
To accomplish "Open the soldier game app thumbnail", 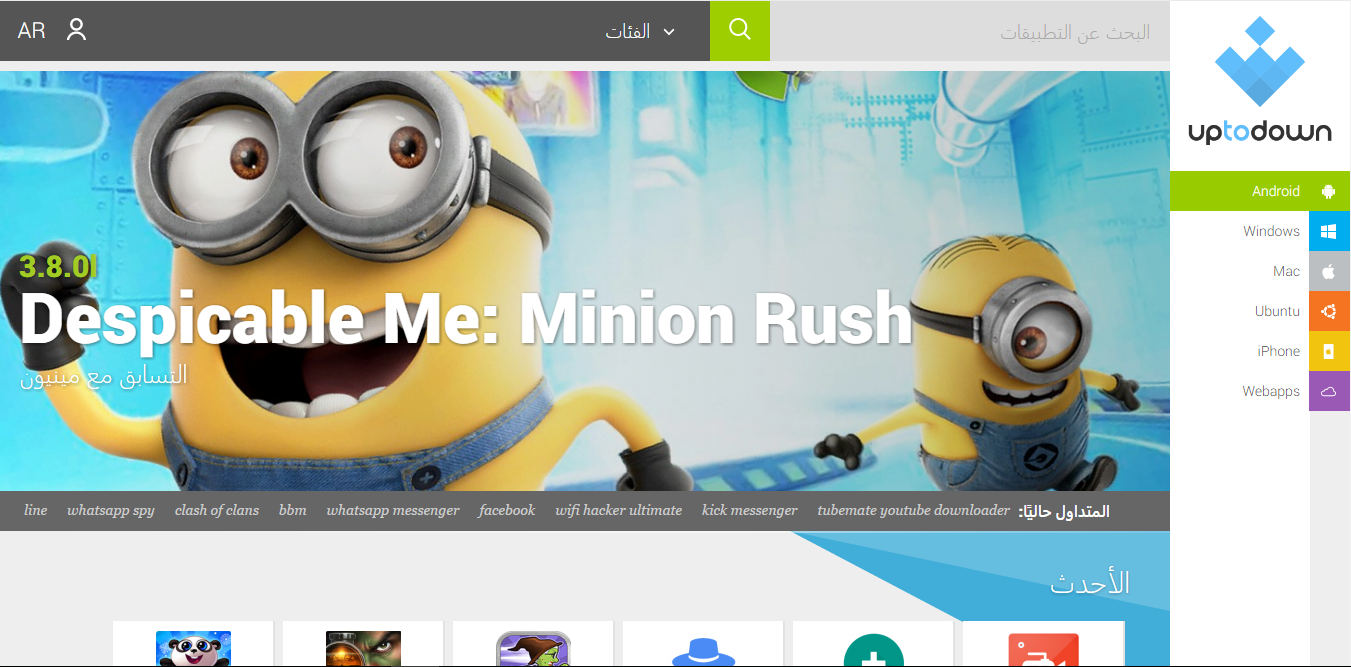I will tap(363, 648).
